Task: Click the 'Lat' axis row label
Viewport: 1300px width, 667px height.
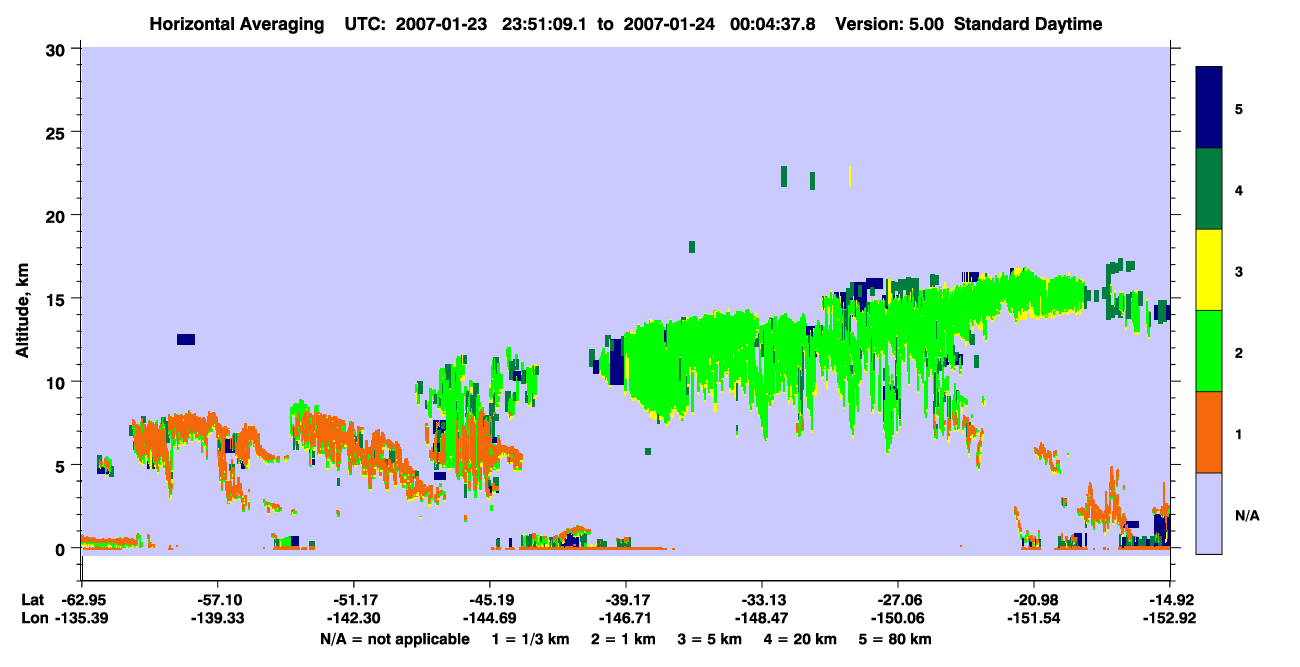Action: 33,599
